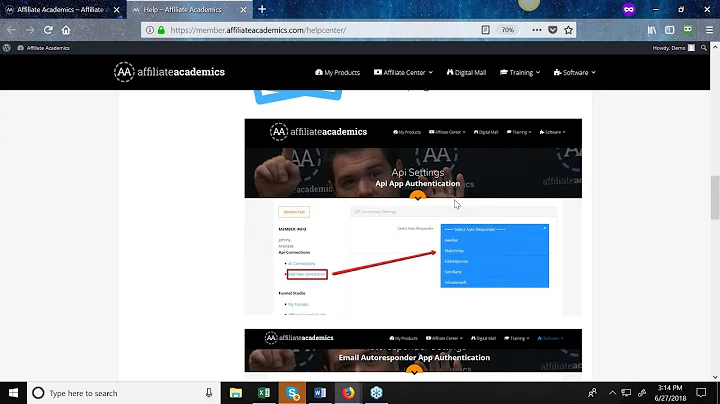Bookmark this page with star icon
Viewport: 720px width, 404px height.
coord(568,30)
